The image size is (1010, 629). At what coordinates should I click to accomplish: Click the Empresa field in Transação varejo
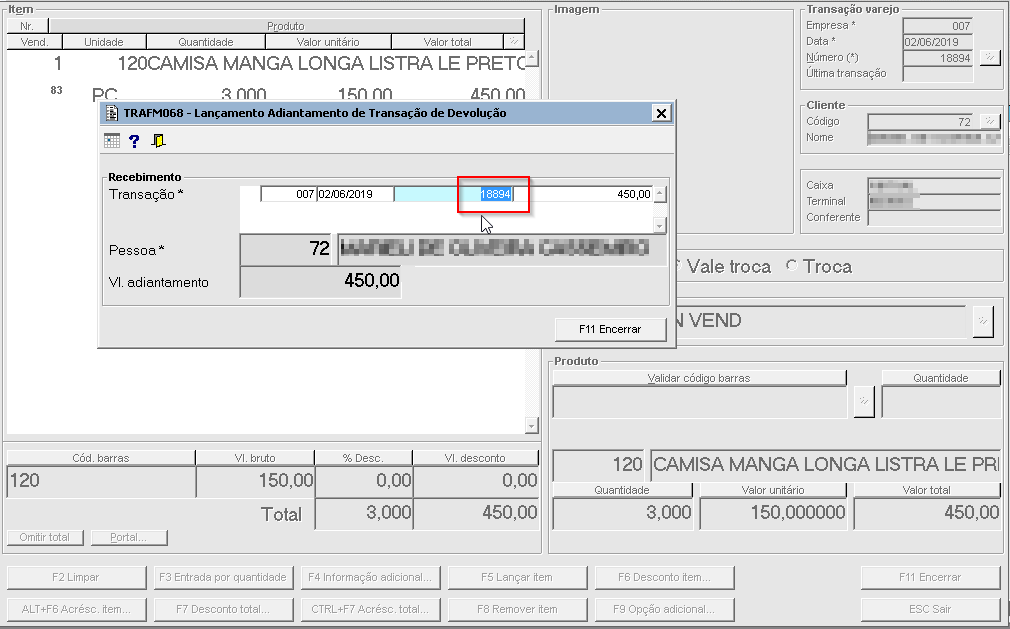938,26
